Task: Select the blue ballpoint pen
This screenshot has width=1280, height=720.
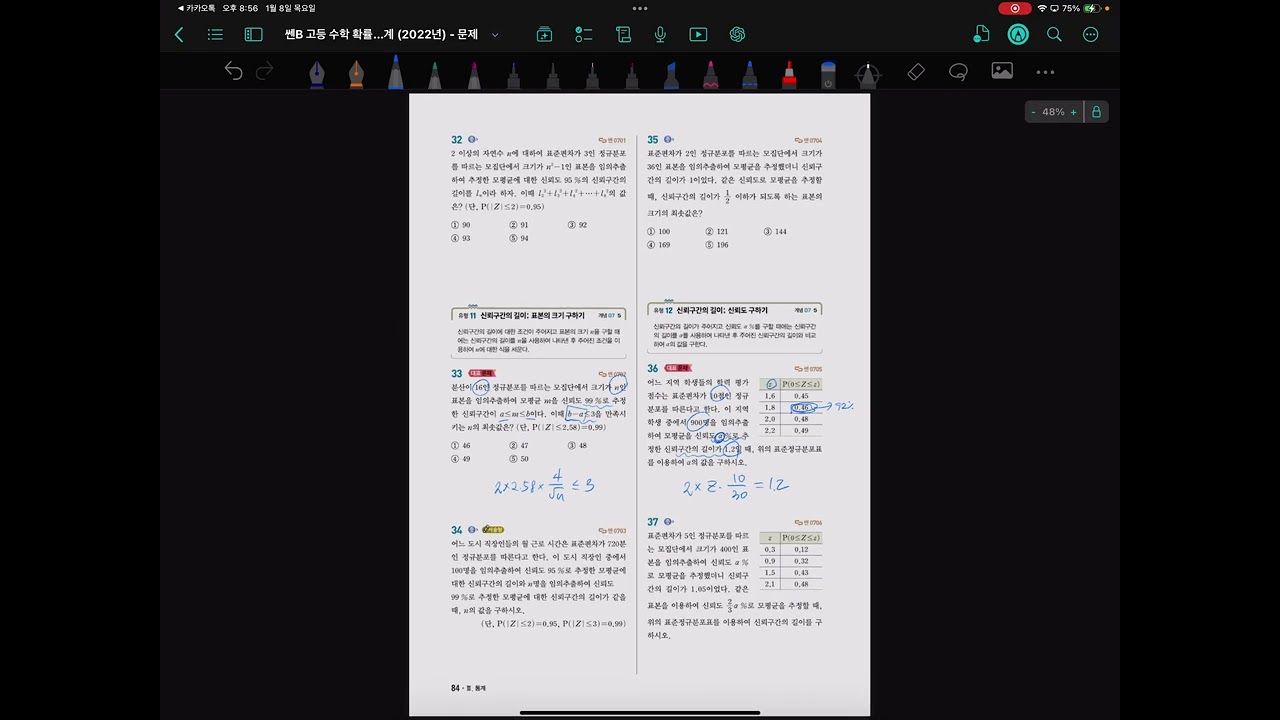Action: (395, 72)
